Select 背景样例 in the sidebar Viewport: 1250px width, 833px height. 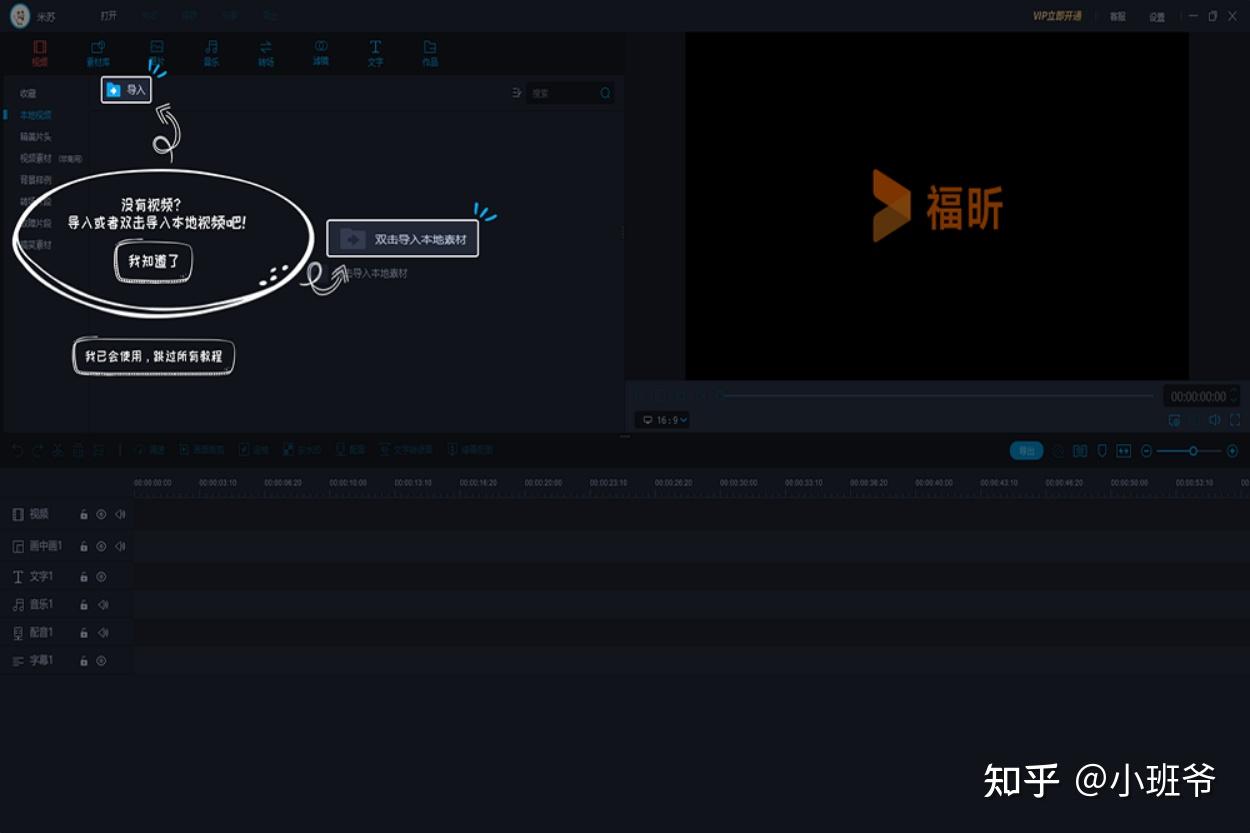point(36,180)
